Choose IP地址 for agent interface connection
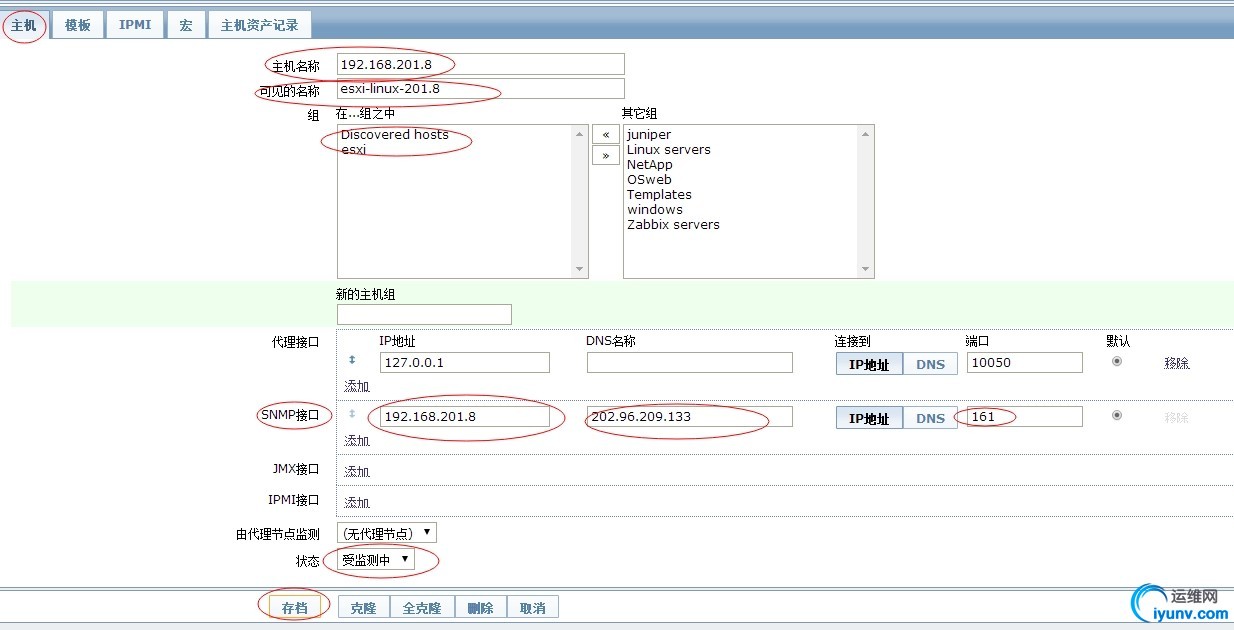 869,364
